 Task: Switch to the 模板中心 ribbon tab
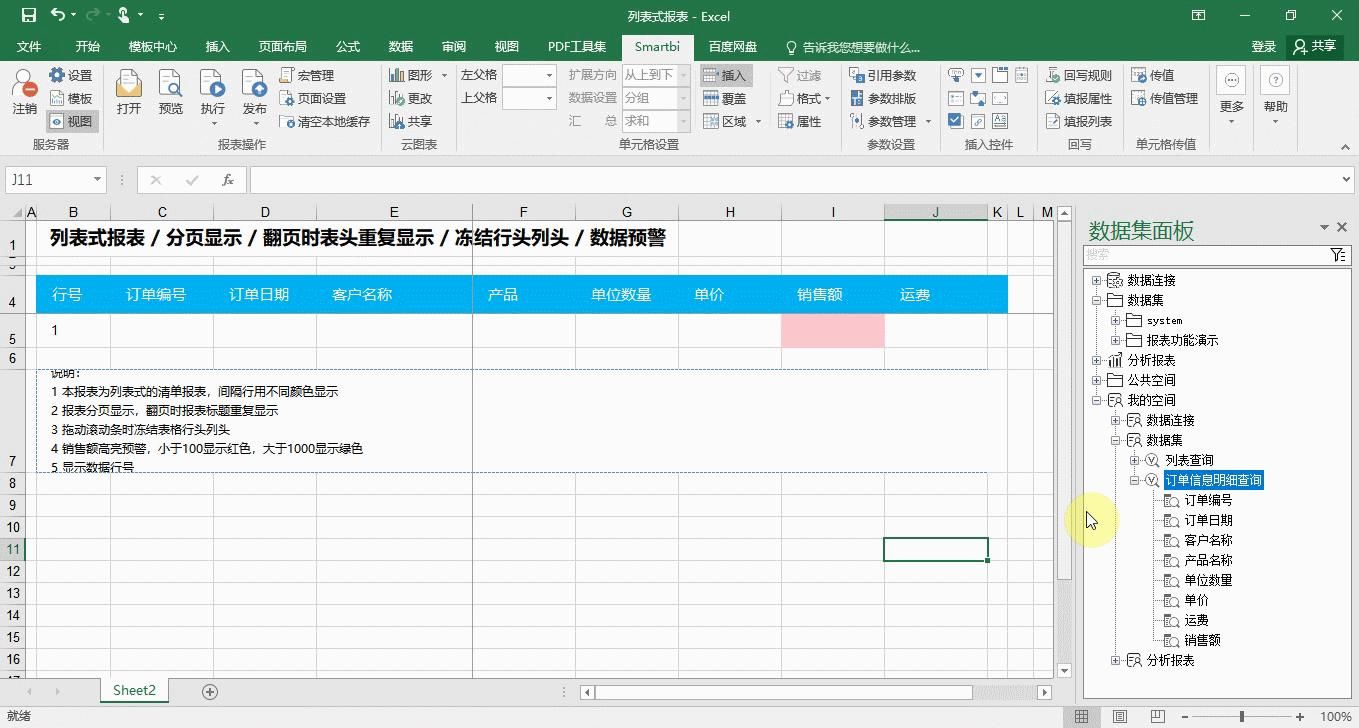[x=153, y=47]
